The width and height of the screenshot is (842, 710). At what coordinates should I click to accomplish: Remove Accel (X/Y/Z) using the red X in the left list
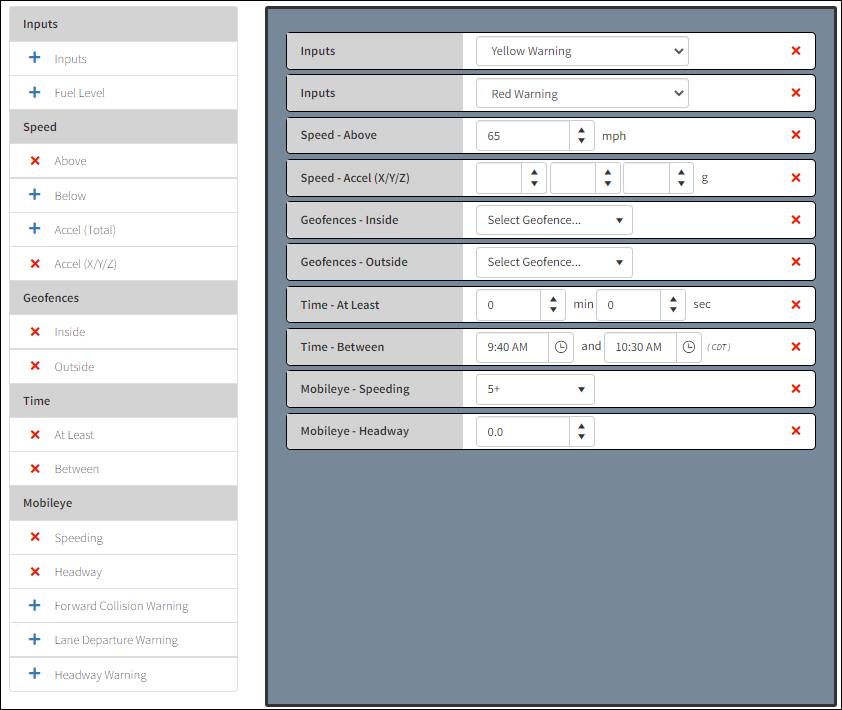35,263
